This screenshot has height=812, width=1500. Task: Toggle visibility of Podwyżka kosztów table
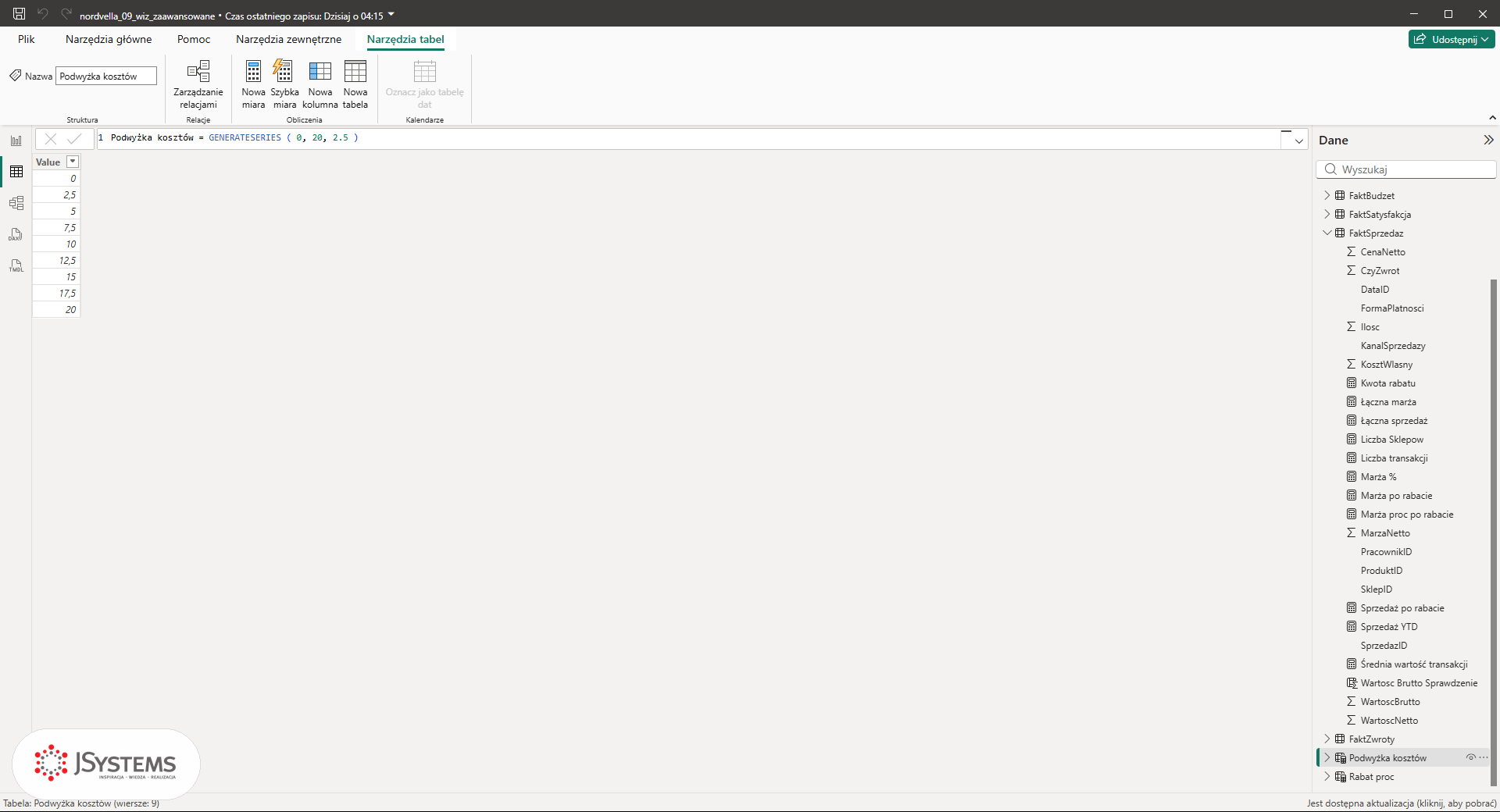pos(1470,757)
